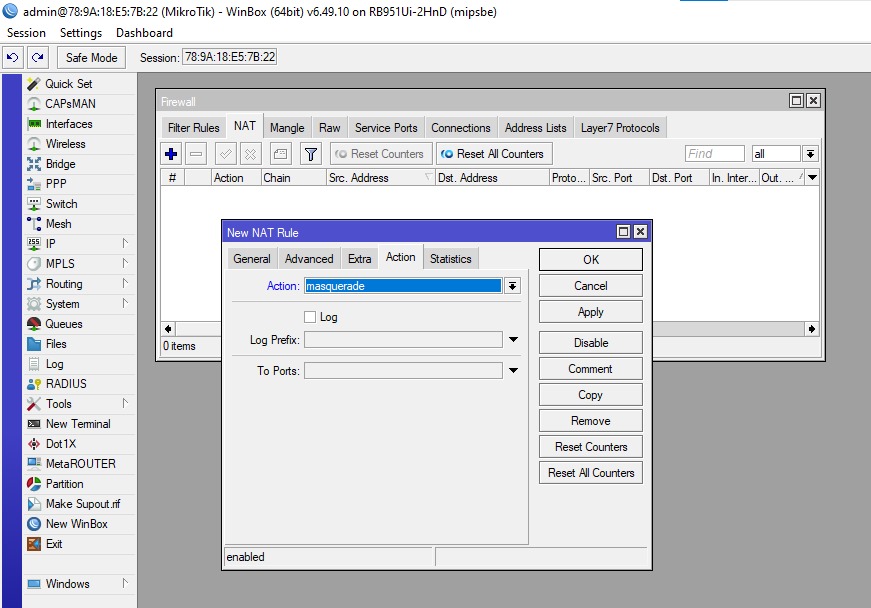
Task: Open the Session menu
Action: [26, 33]
